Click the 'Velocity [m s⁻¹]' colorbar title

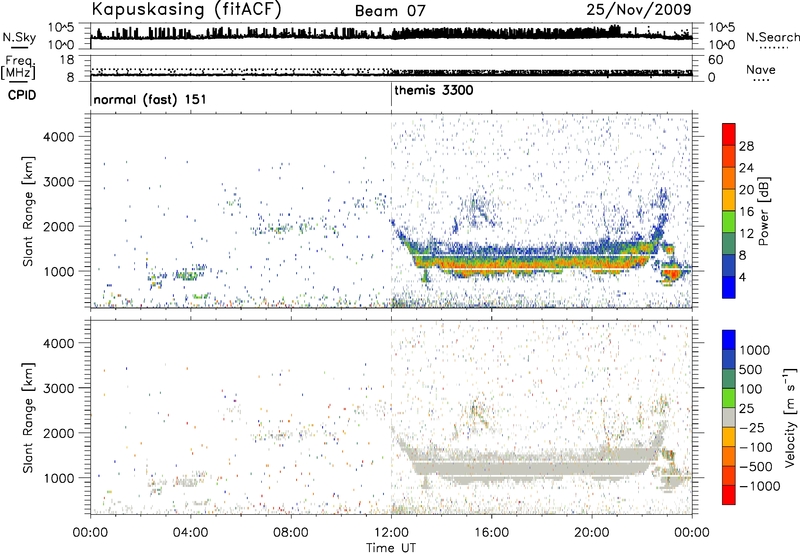tap(790, 417)
